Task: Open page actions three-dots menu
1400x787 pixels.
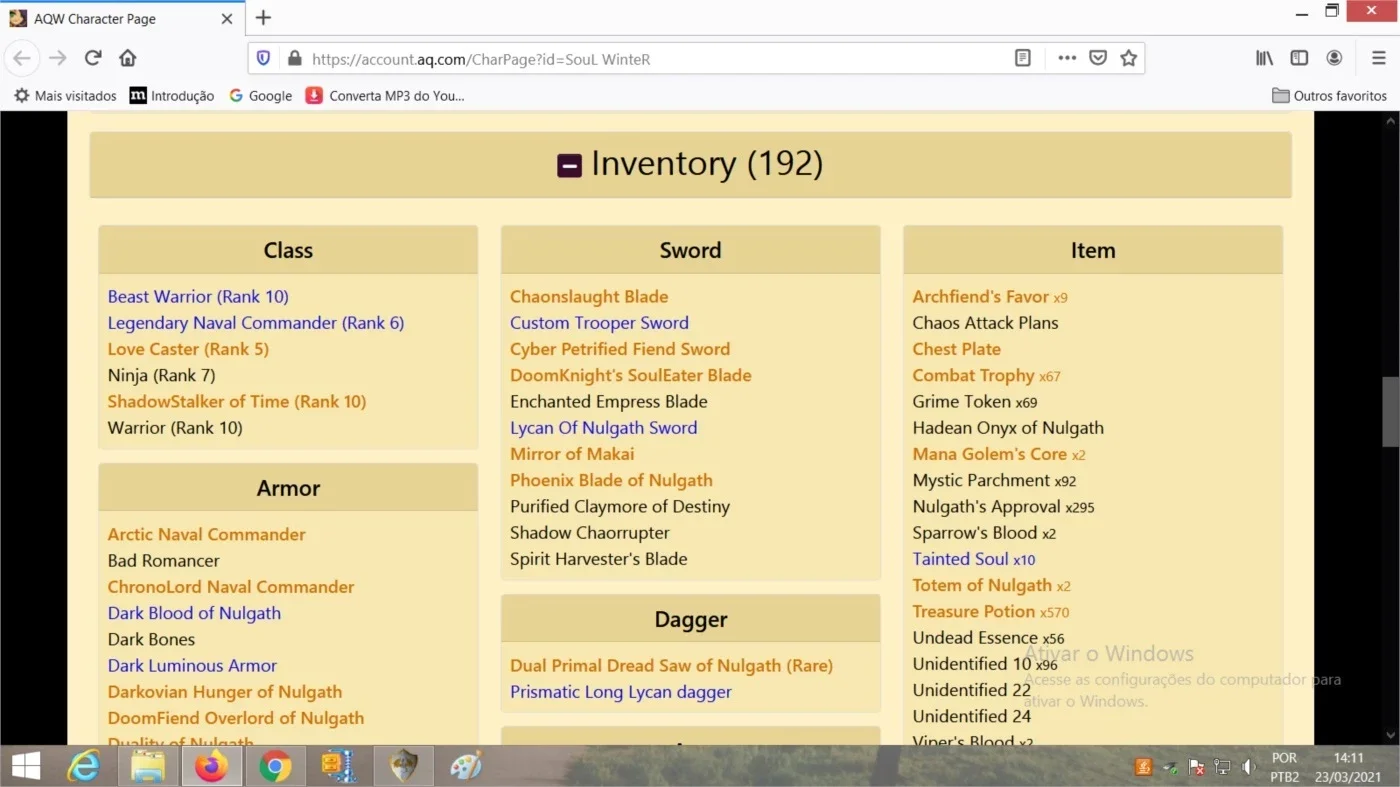Action: pos(1067,58)
